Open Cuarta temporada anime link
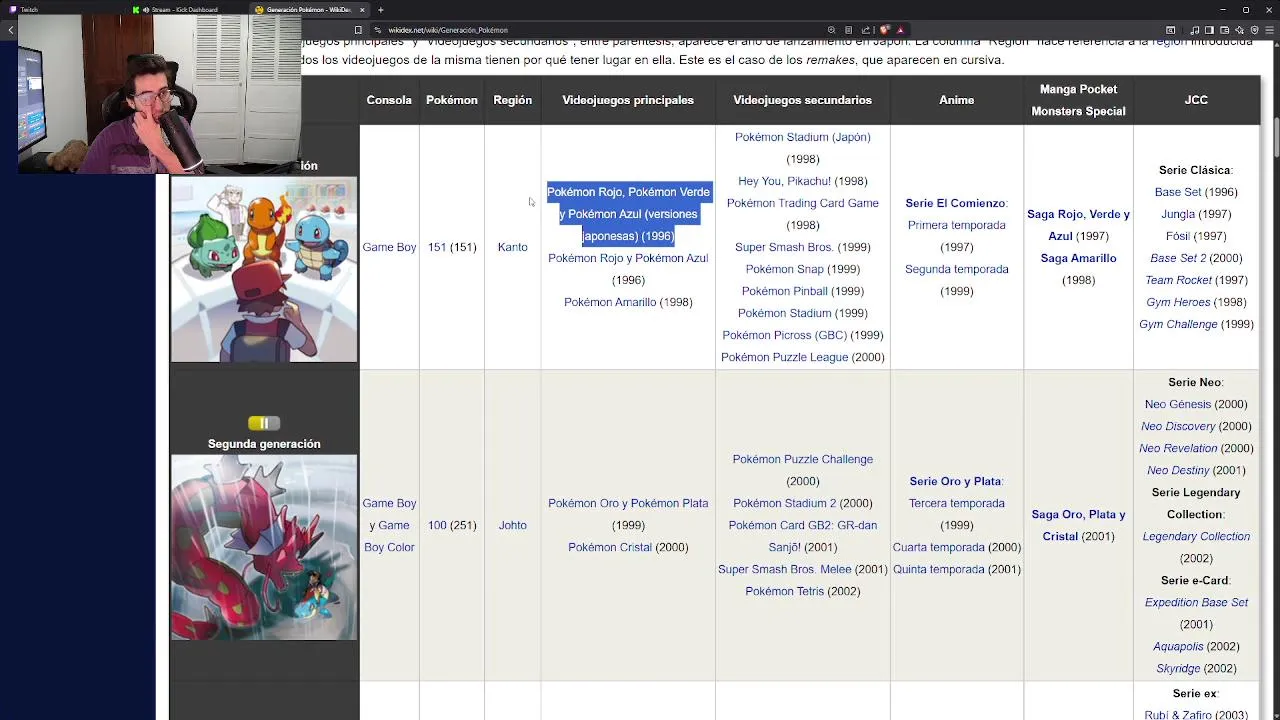 pyautogui.click(x=938, y=547)
